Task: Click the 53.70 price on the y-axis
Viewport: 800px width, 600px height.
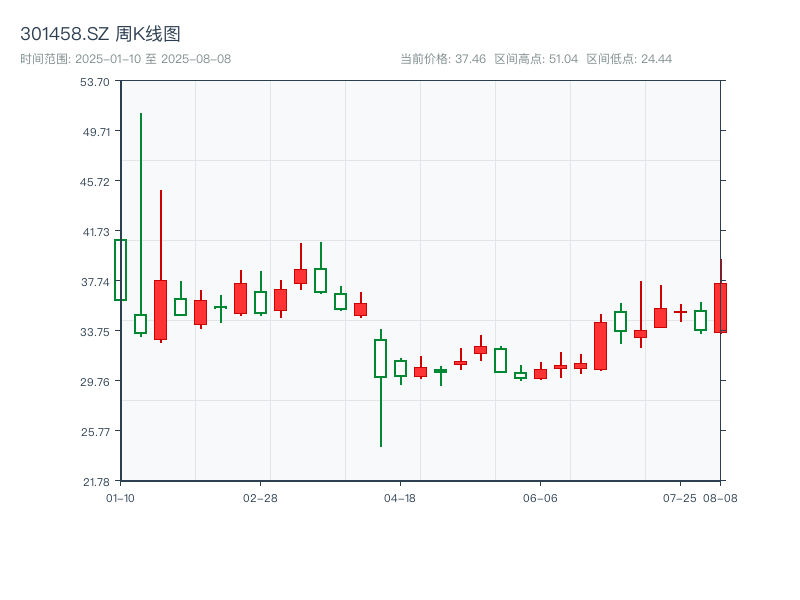Action: point(95,81)
